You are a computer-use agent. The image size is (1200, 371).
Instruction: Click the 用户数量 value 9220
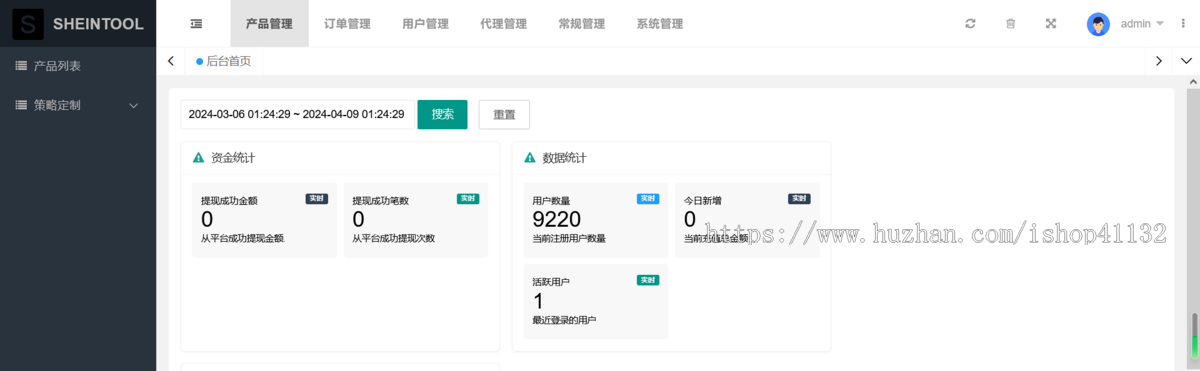556,220
